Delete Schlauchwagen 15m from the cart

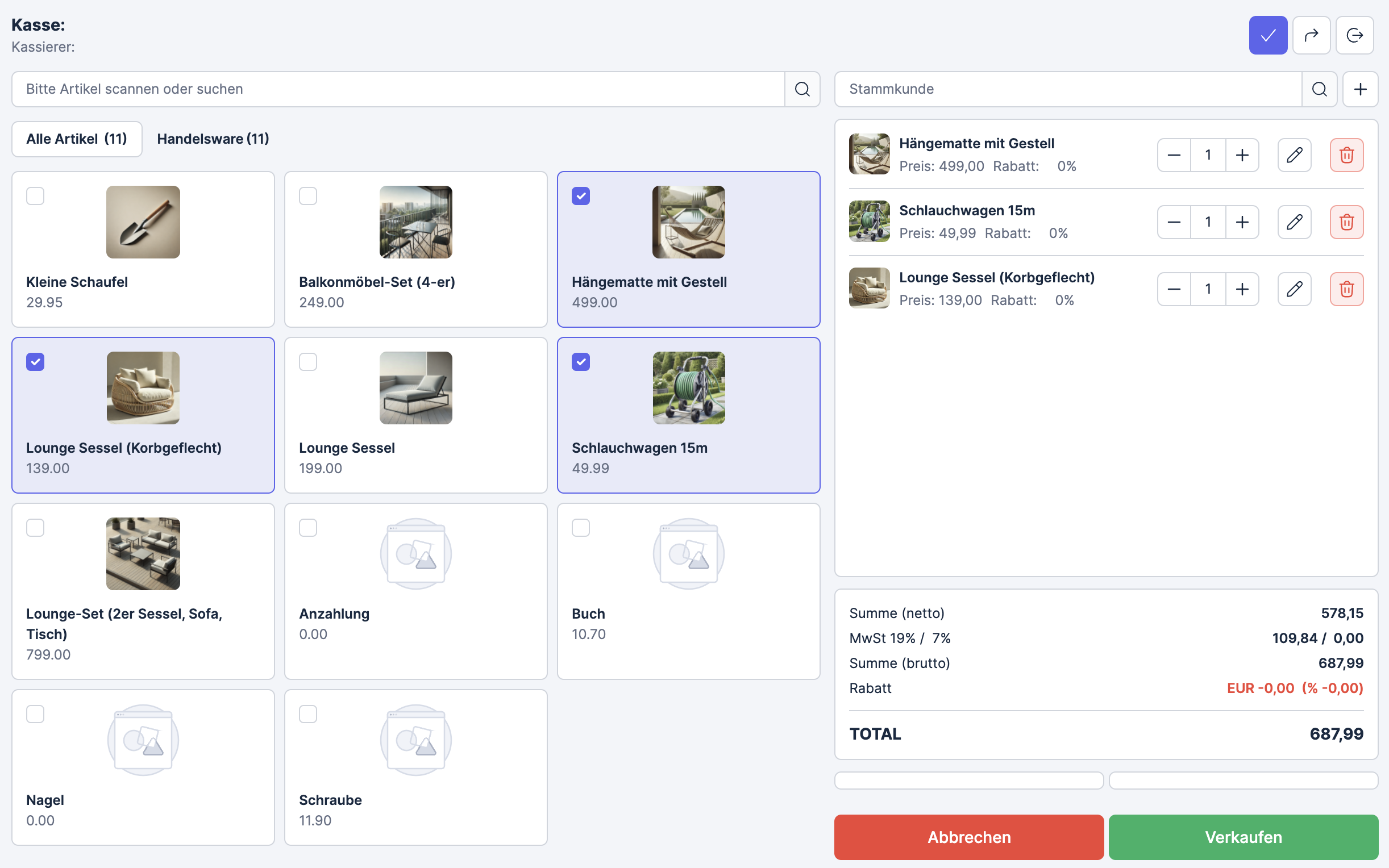[1346, 222]
